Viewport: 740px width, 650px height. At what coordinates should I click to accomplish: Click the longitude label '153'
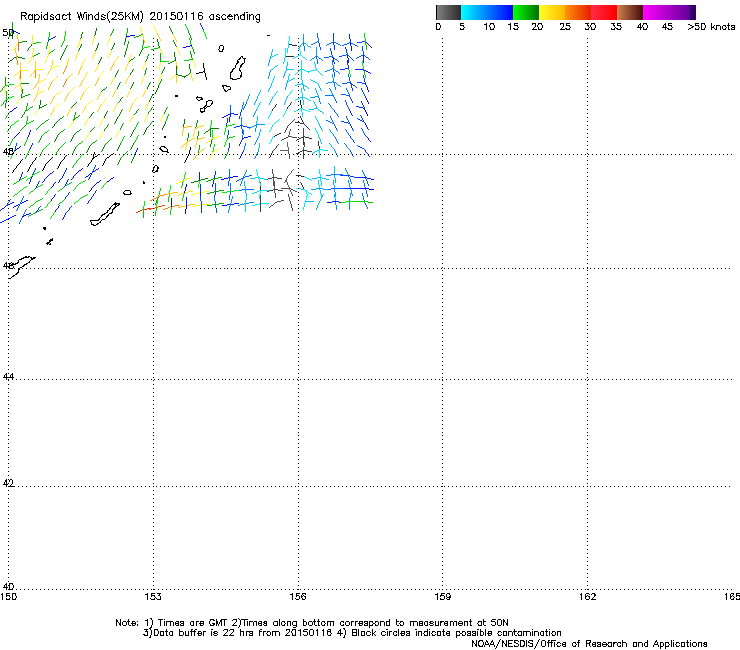153,597
